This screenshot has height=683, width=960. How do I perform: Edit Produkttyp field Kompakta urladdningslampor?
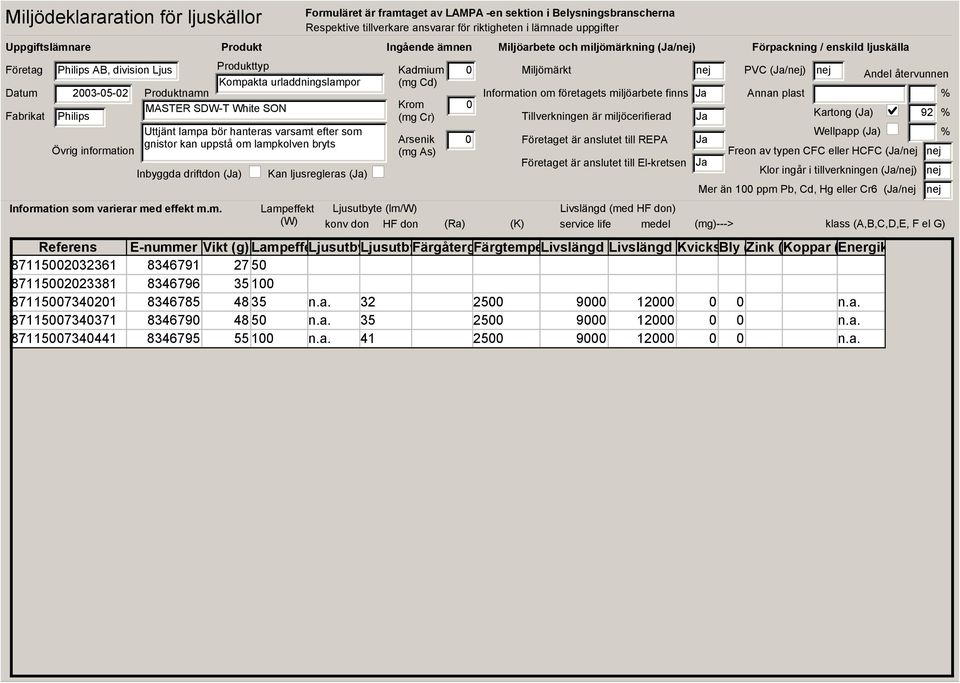click(x=300, y=83)
